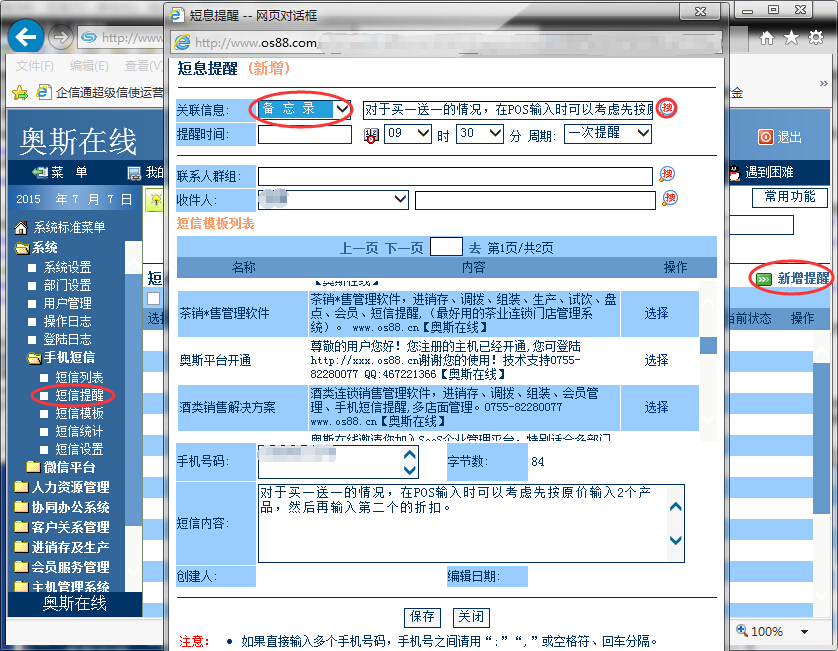Click the 关闭 button at the dialog bottom
The image size is (838, 651).
(x=471, y=617)
